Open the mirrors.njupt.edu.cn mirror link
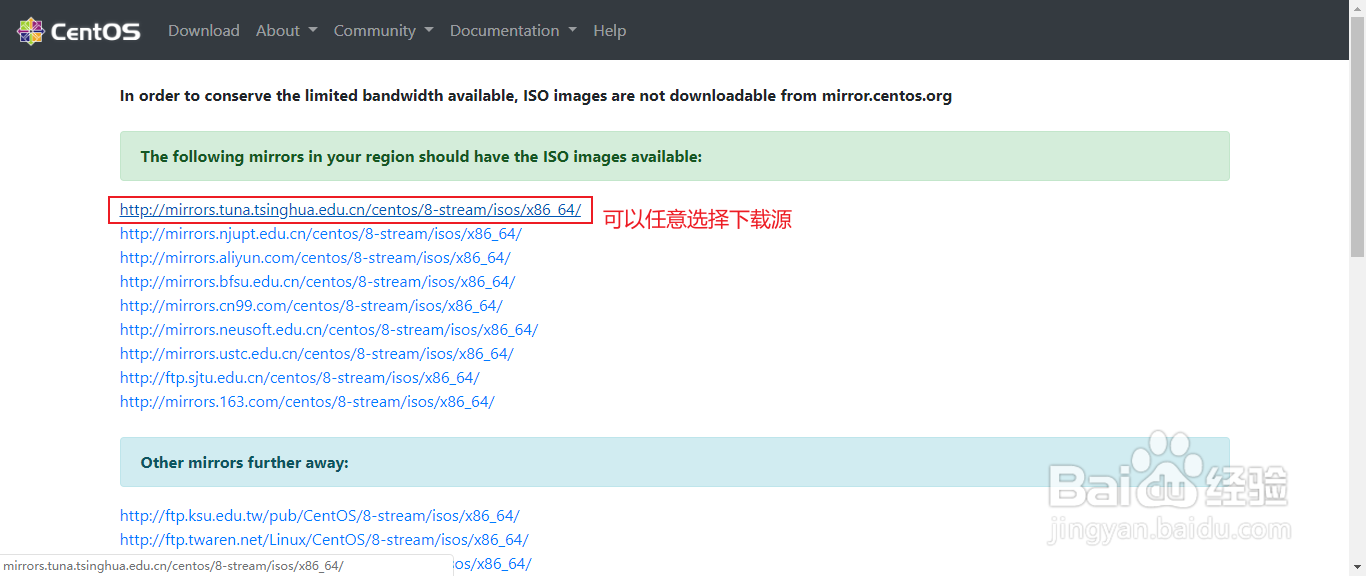Viewport: 1366px width, 576px height. point(321,234)
